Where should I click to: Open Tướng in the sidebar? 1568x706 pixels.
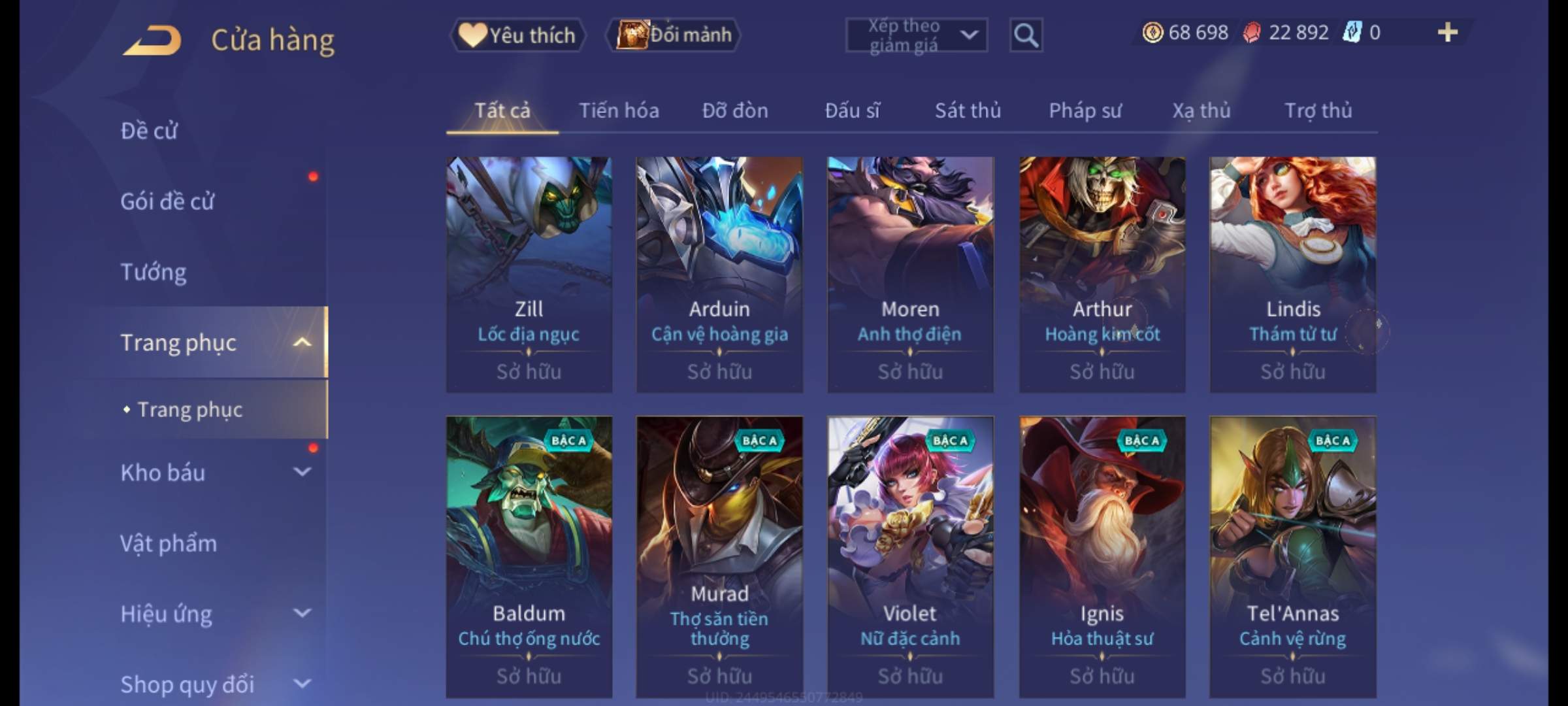pos(154,271)
